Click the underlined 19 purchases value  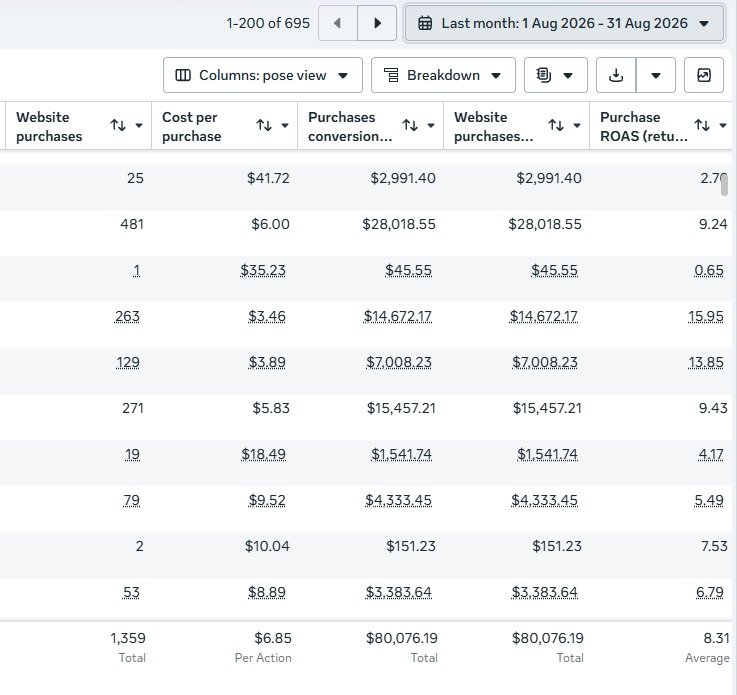pyautogui.click(x=132, y=454)
